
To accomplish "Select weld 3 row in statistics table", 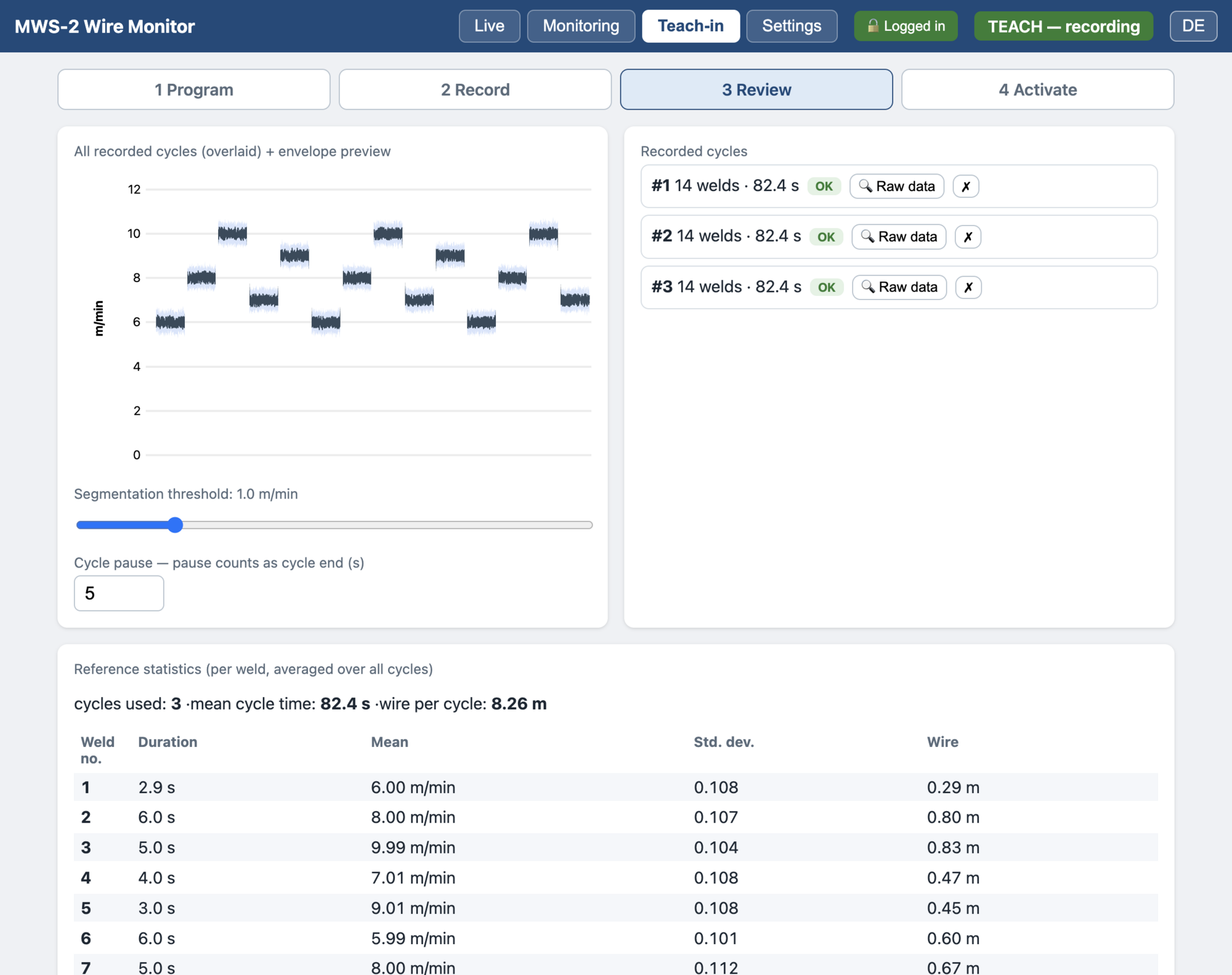I will click(x=616, y=847).
